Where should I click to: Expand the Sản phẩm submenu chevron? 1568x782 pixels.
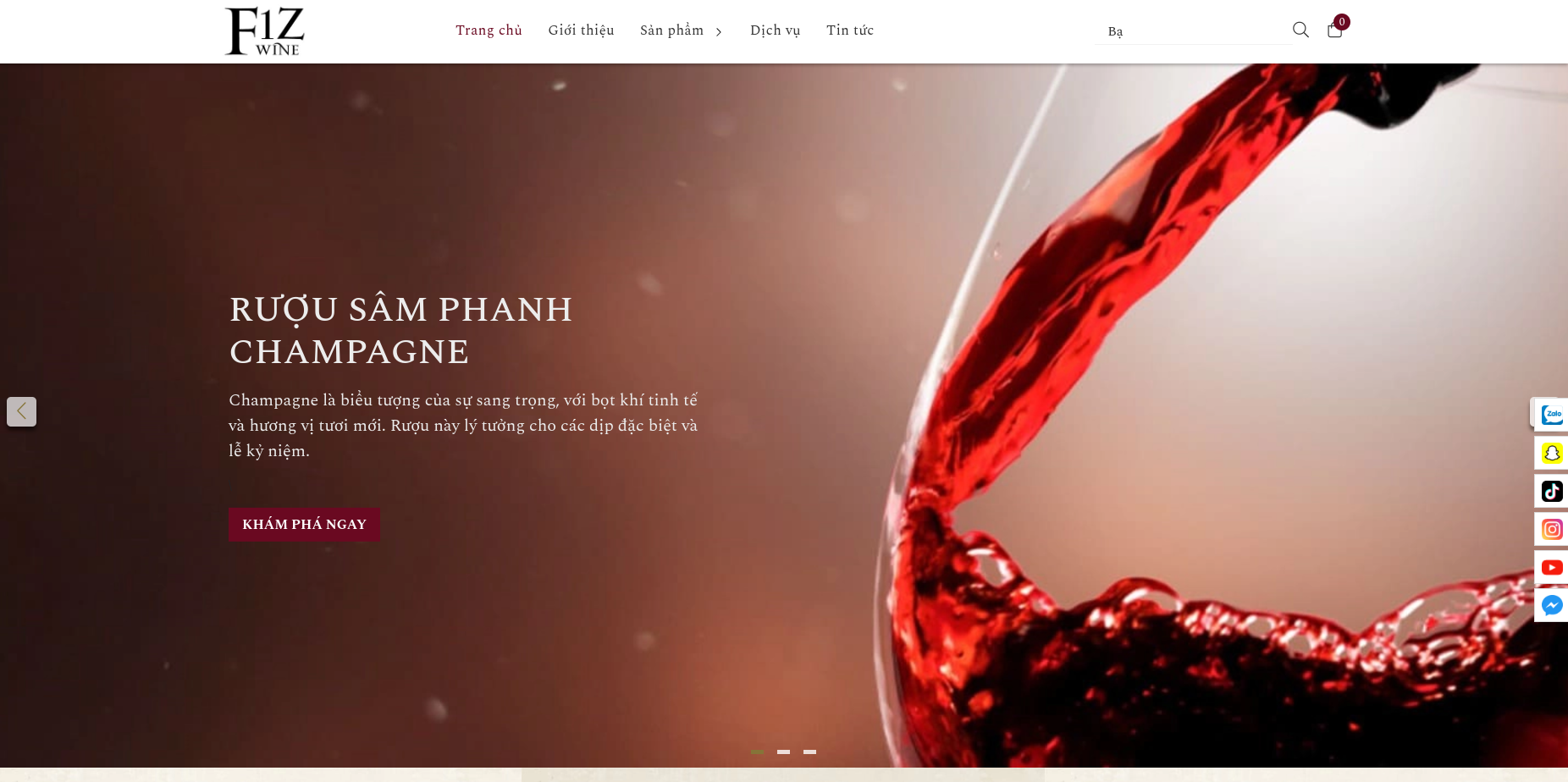tap(719, 32)
